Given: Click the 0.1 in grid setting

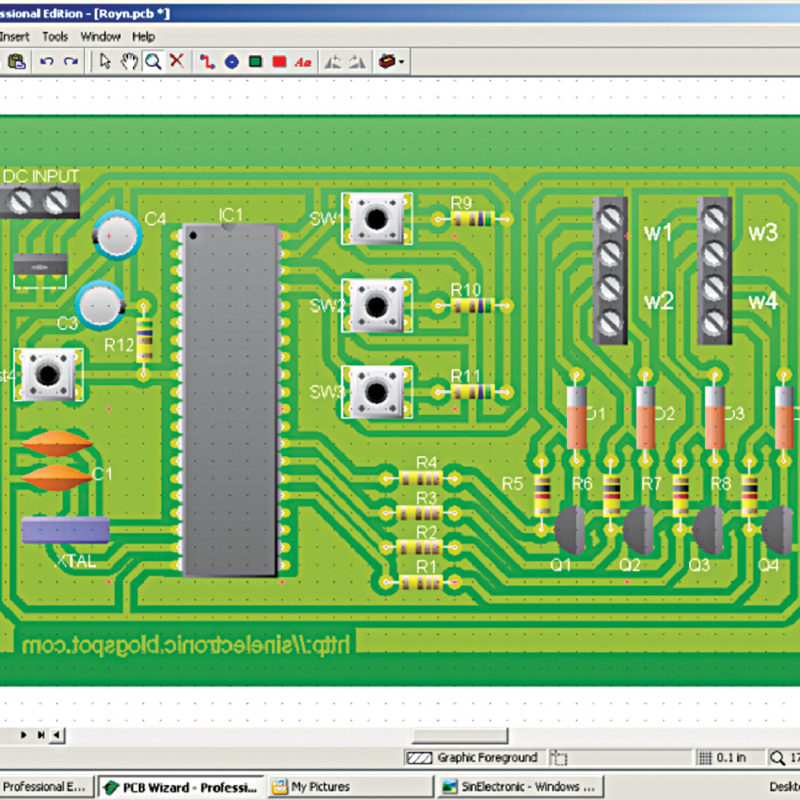Looking at the screenshot, I should pyautogui.click(x=731, y=757).
